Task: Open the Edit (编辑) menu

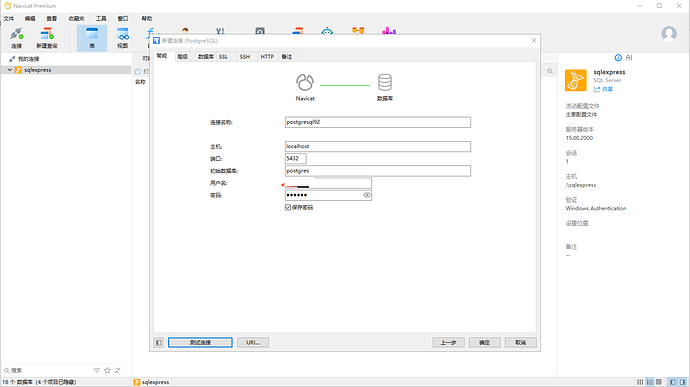Action: pyautogui.click(x=29, y=18)
